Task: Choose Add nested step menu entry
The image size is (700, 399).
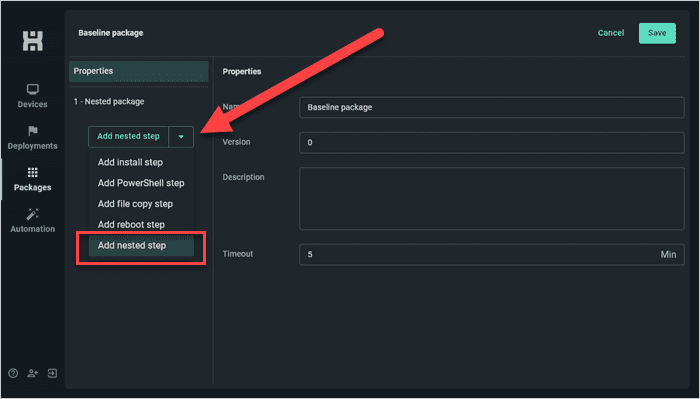Action: 141,245
